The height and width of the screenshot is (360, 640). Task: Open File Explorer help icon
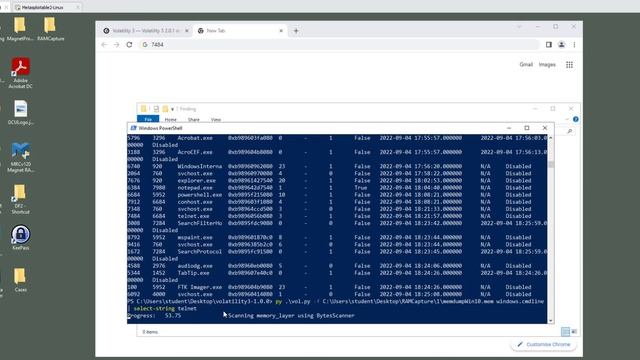pos(576,119)
